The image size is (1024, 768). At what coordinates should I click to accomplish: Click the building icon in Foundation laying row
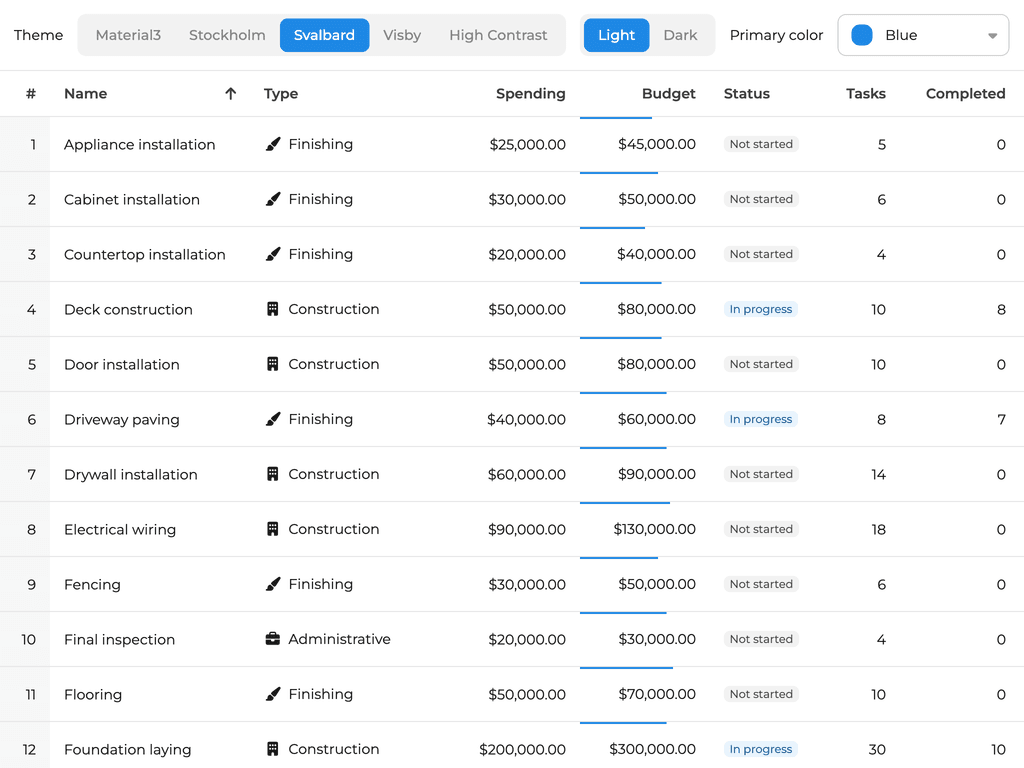(273, 749)
